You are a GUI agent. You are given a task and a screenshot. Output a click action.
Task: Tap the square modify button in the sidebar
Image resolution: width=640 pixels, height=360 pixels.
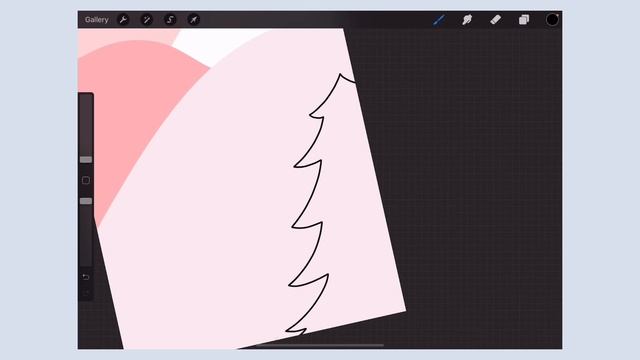[86, 180]
